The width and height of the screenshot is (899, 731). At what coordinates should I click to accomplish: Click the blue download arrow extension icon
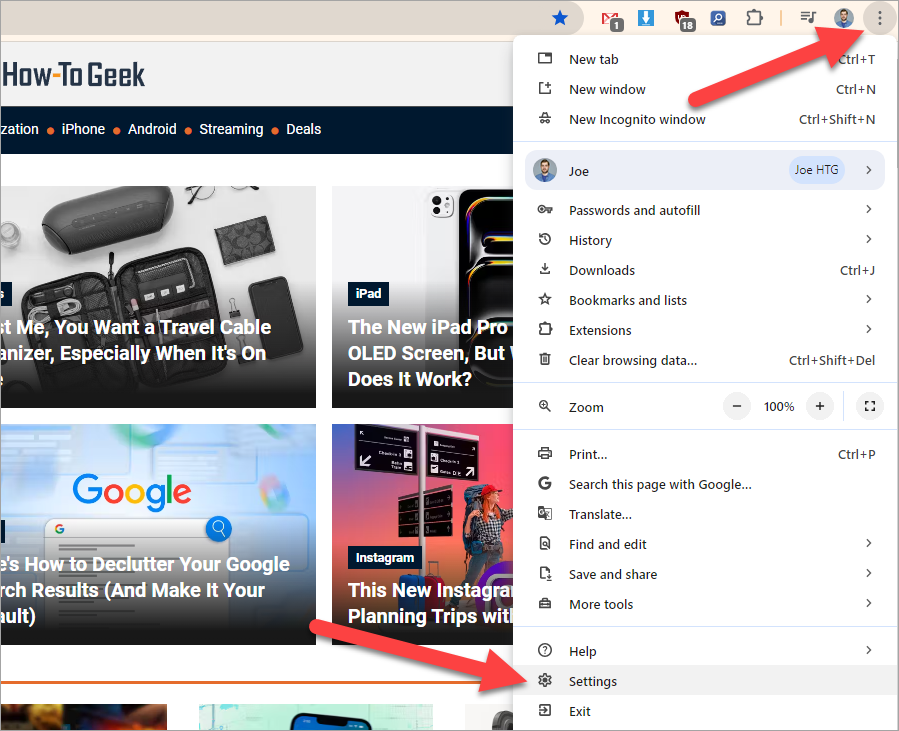(646, 18)
